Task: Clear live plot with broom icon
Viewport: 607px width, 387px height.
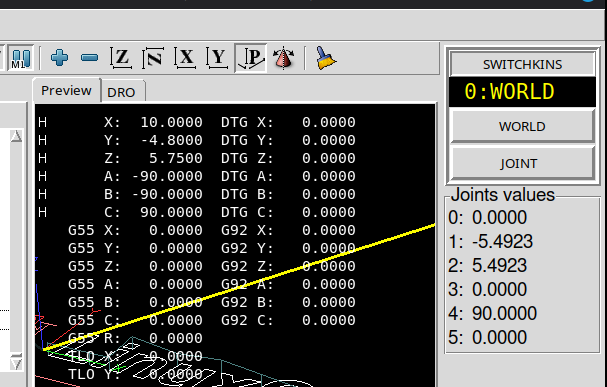Action: click(326, 58)
